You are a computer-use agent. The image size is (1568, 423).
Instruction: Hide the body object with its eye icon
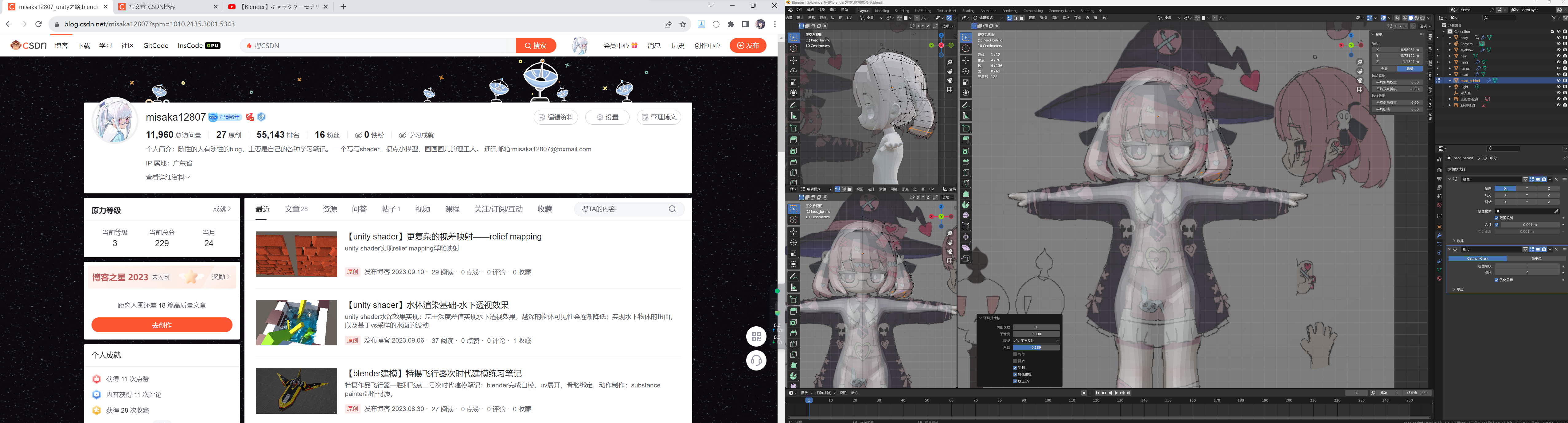pos(1558,38)
